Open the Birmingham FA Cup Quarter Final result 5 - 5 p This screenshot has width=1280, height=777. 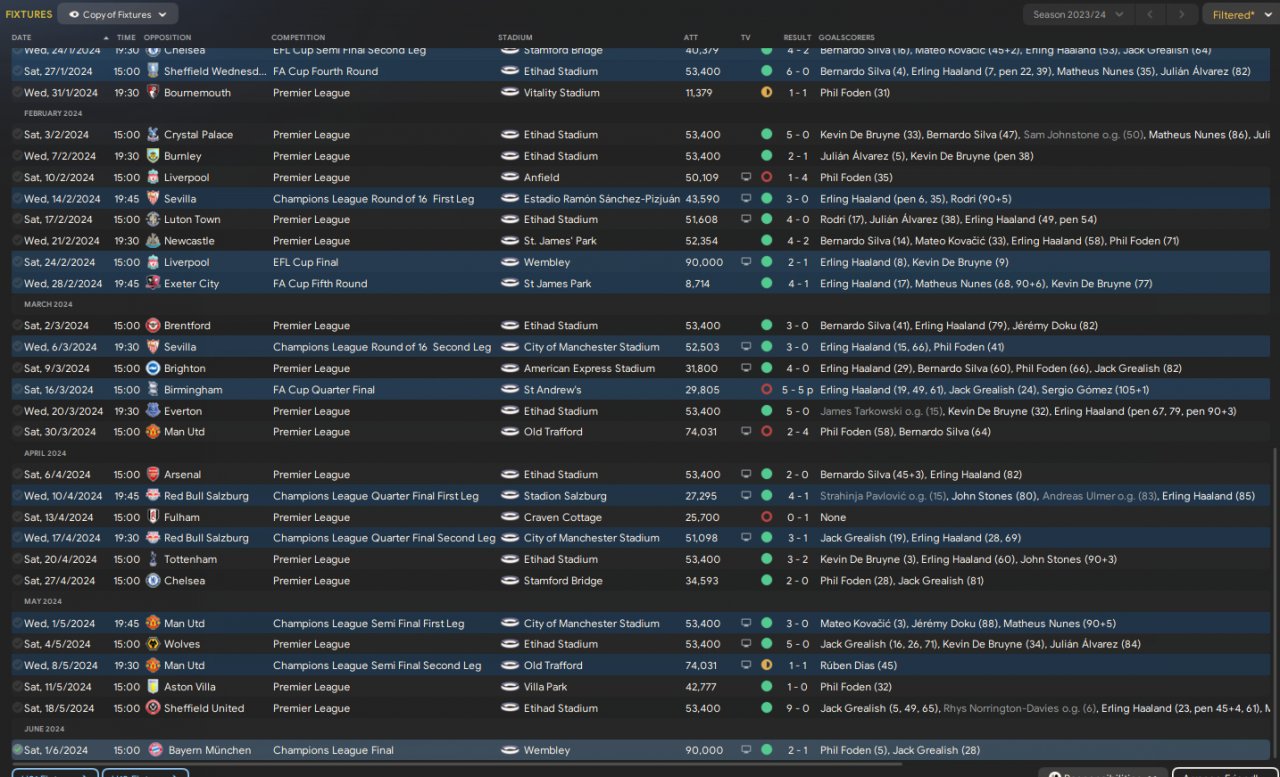[x=797, y=390]
